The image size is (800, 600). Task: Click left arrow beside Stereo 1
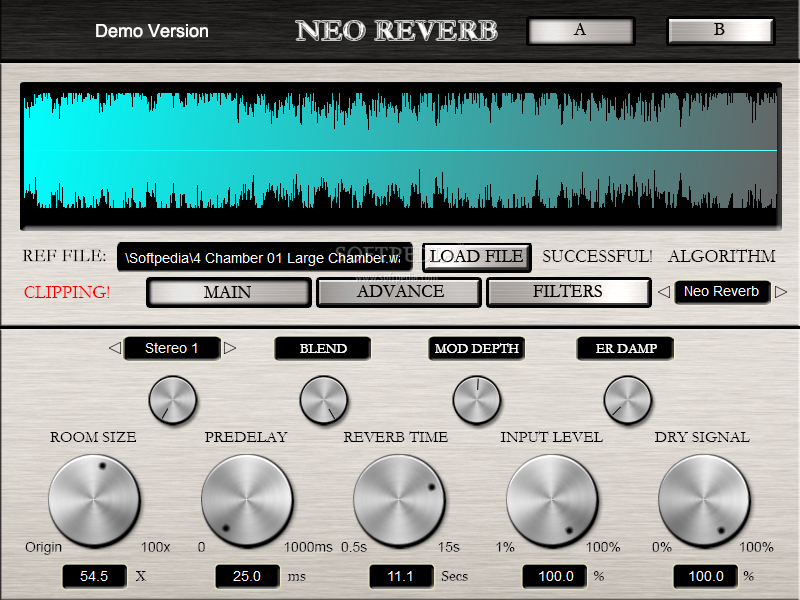(115, 348)
